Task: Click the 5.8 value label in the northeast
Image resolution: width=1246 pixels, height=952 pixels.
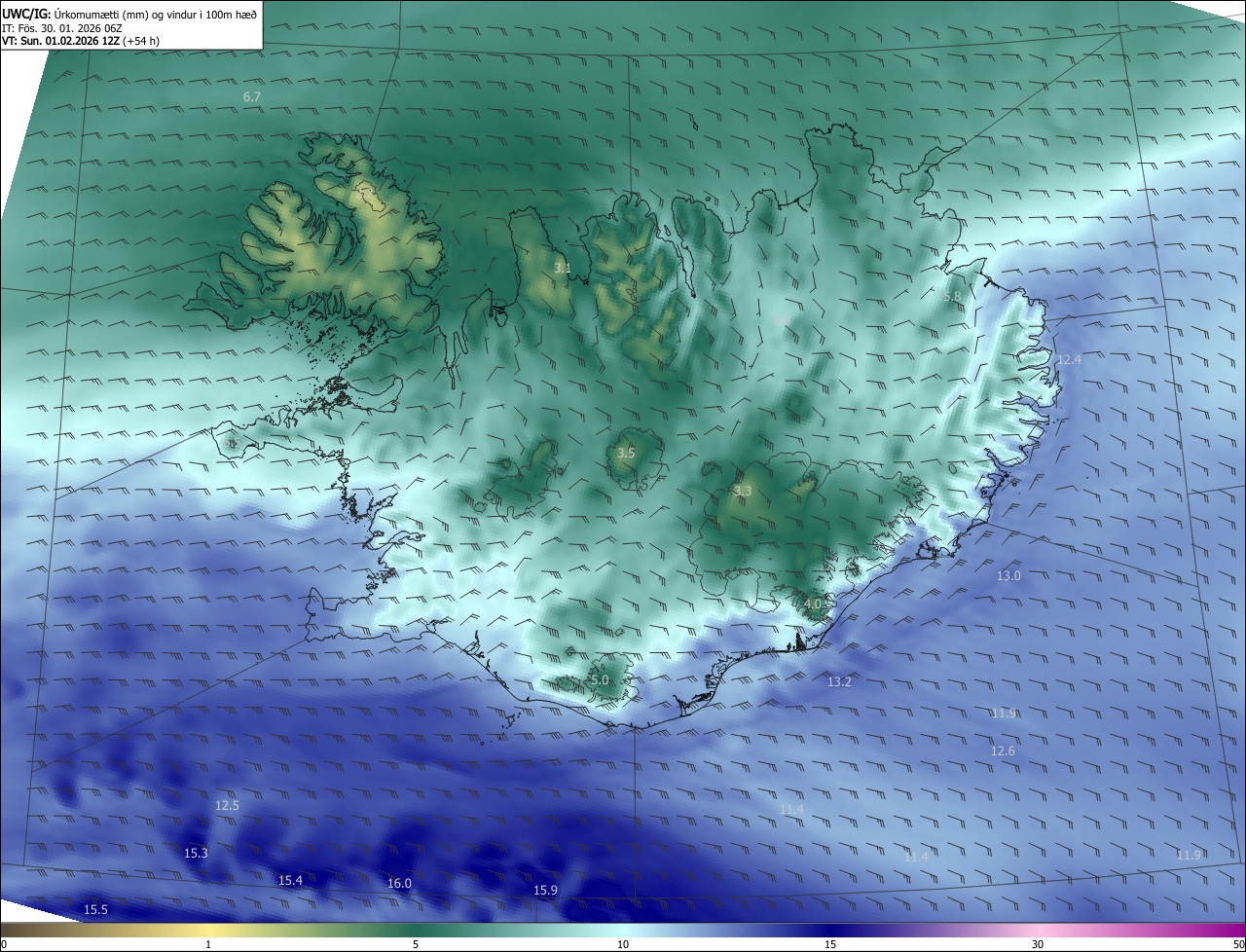Action: [952, 296]
